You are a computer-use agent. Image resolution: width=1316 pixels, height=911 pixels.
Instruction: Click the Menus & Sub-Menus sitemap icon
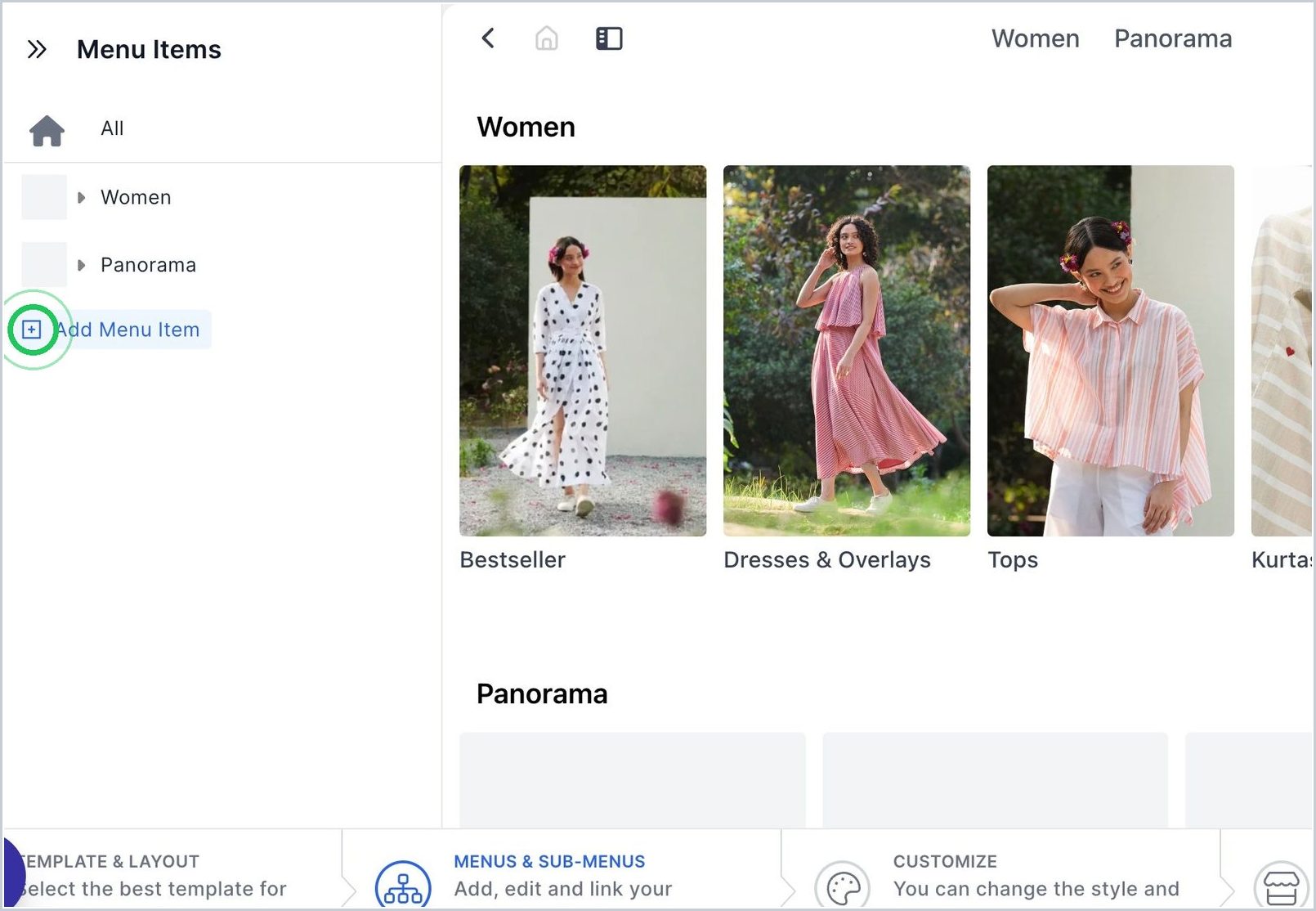[x=403, y=886]
